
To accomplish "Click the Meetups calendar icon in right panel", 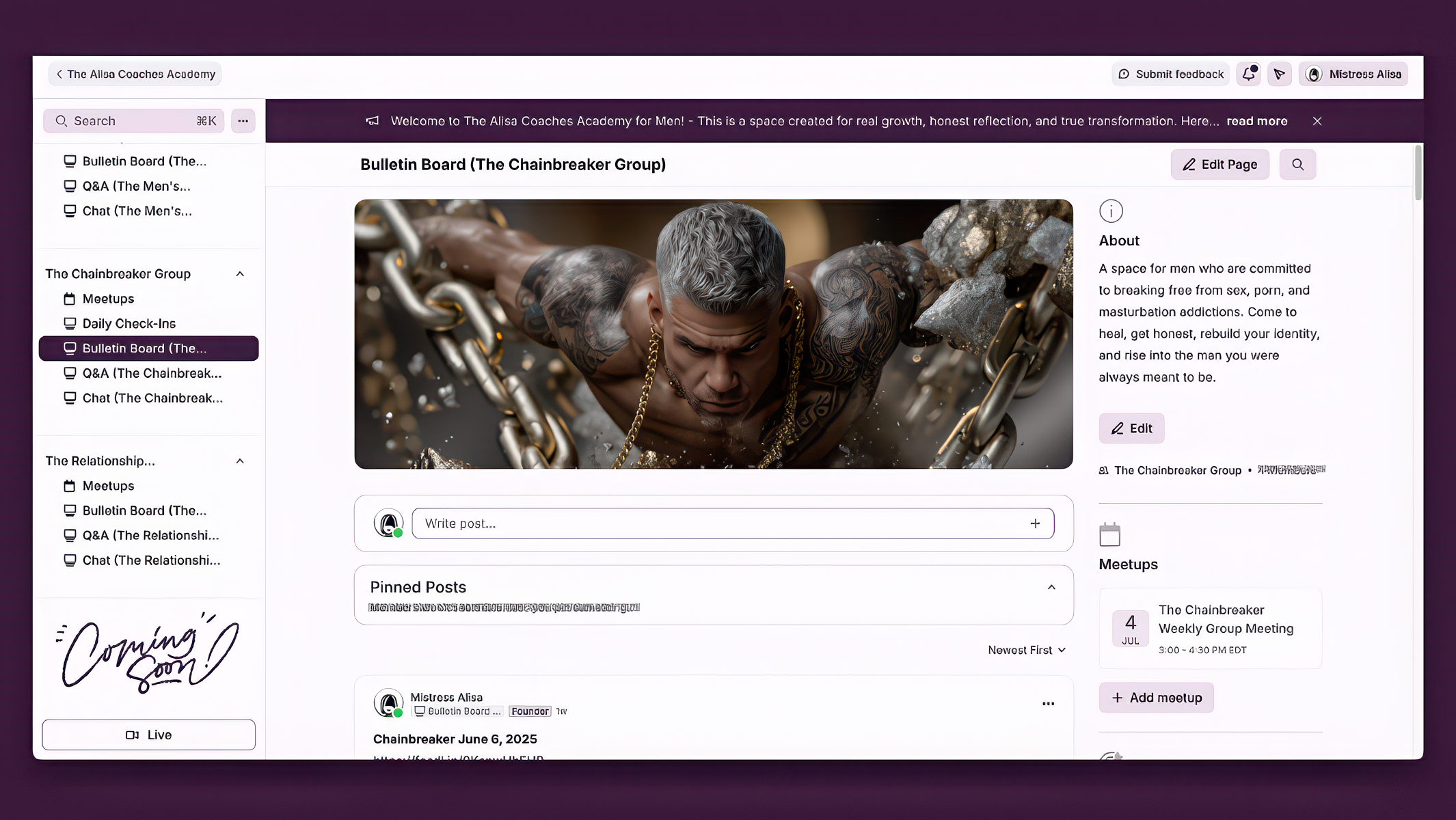I will coord(1109,535).
